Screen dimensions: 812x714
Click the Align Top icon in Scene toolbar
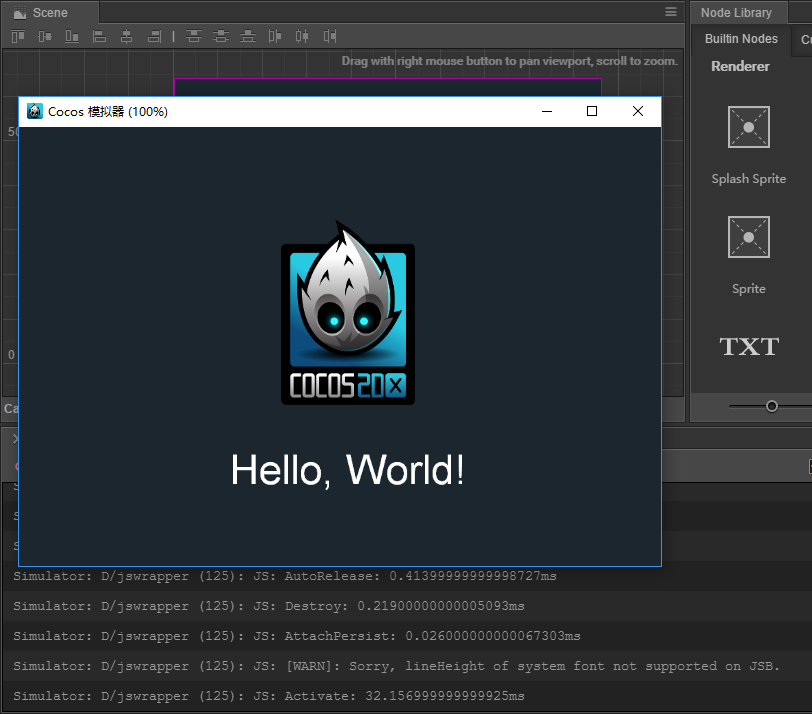pos(18,36)
